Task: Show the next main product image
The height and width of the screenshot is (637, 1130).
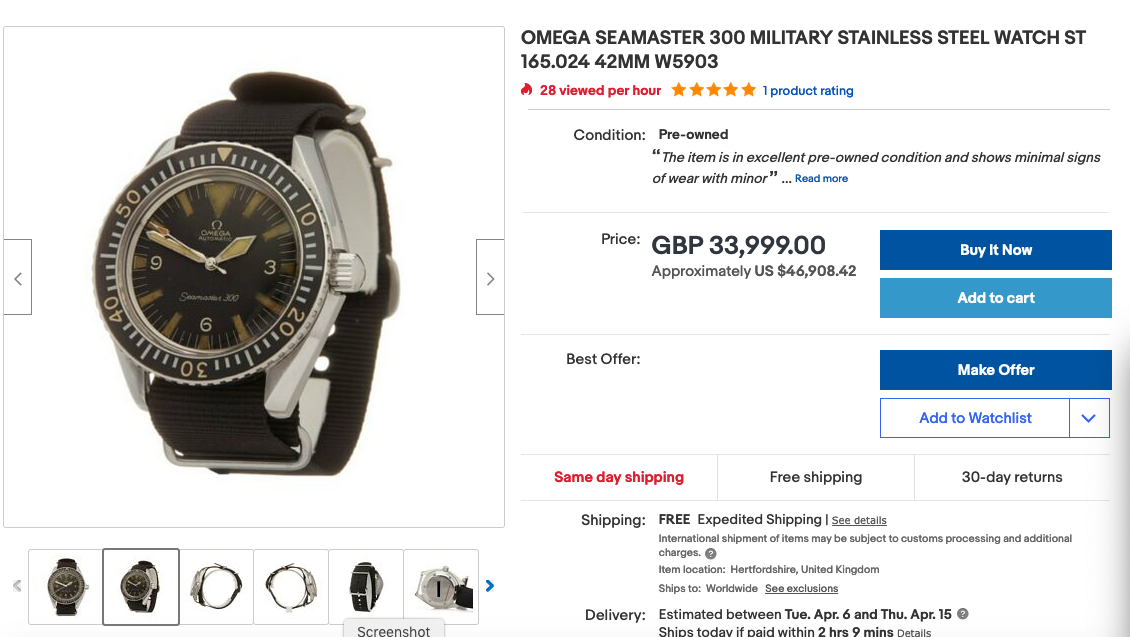Action: pyautogui.click(x=490, y=278)
